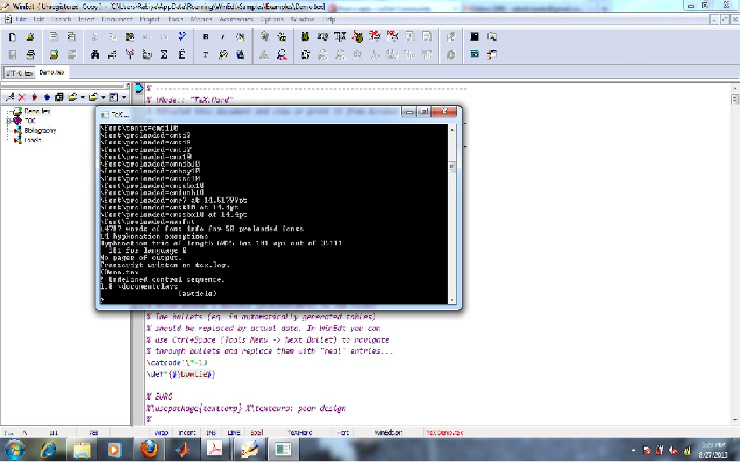The width and height of the screenshot is (740, 462).
Task: Open the File menu
Action: [x=21, y=19]
